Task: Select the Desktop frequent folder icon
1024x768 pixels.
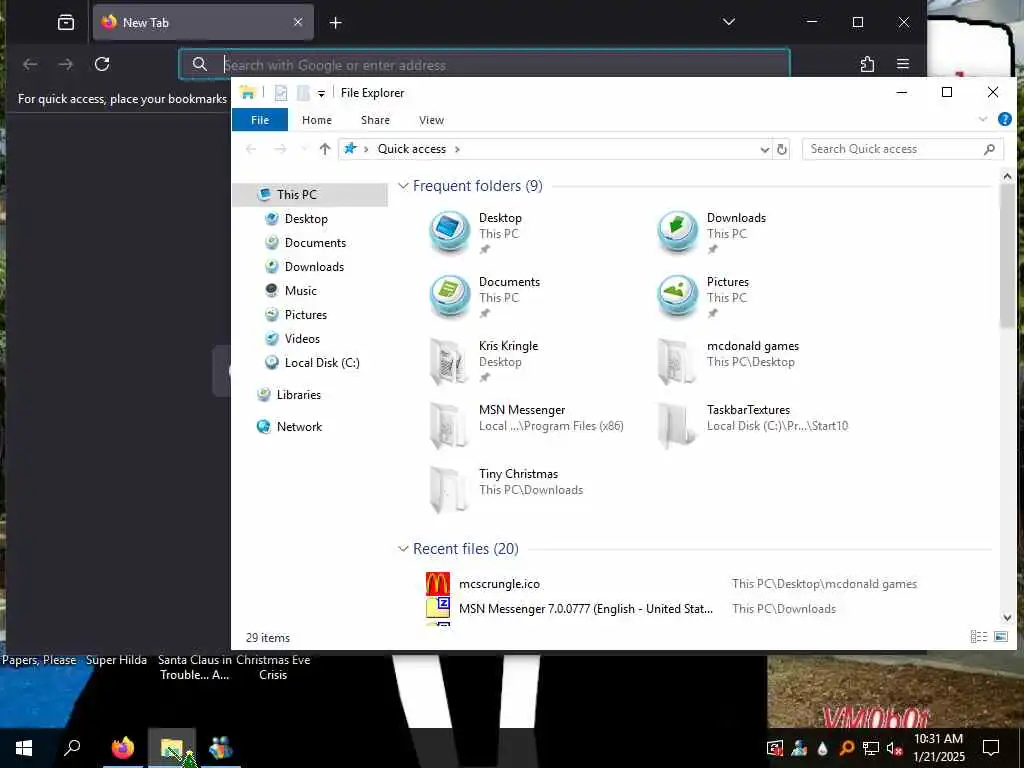Action: [449, 232]
